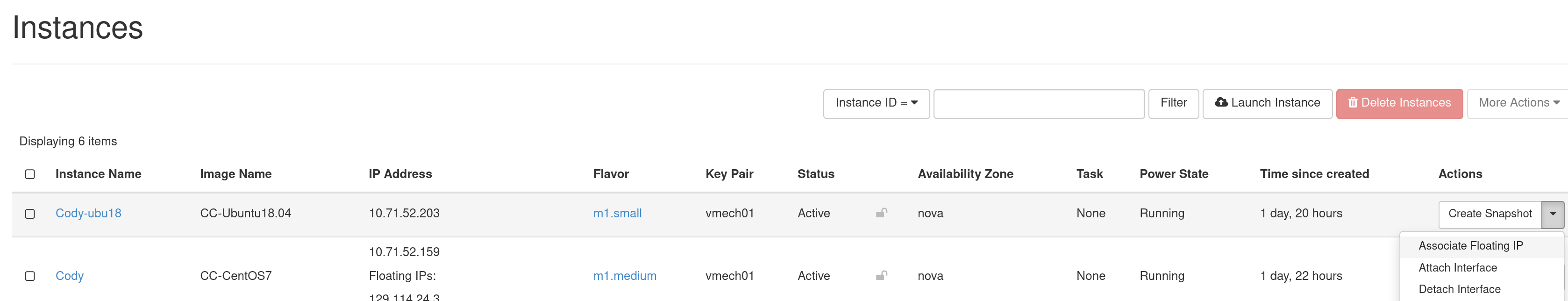Open the Cody instance link
Viewport: 1568px width, 301px height.
[70, 276]
